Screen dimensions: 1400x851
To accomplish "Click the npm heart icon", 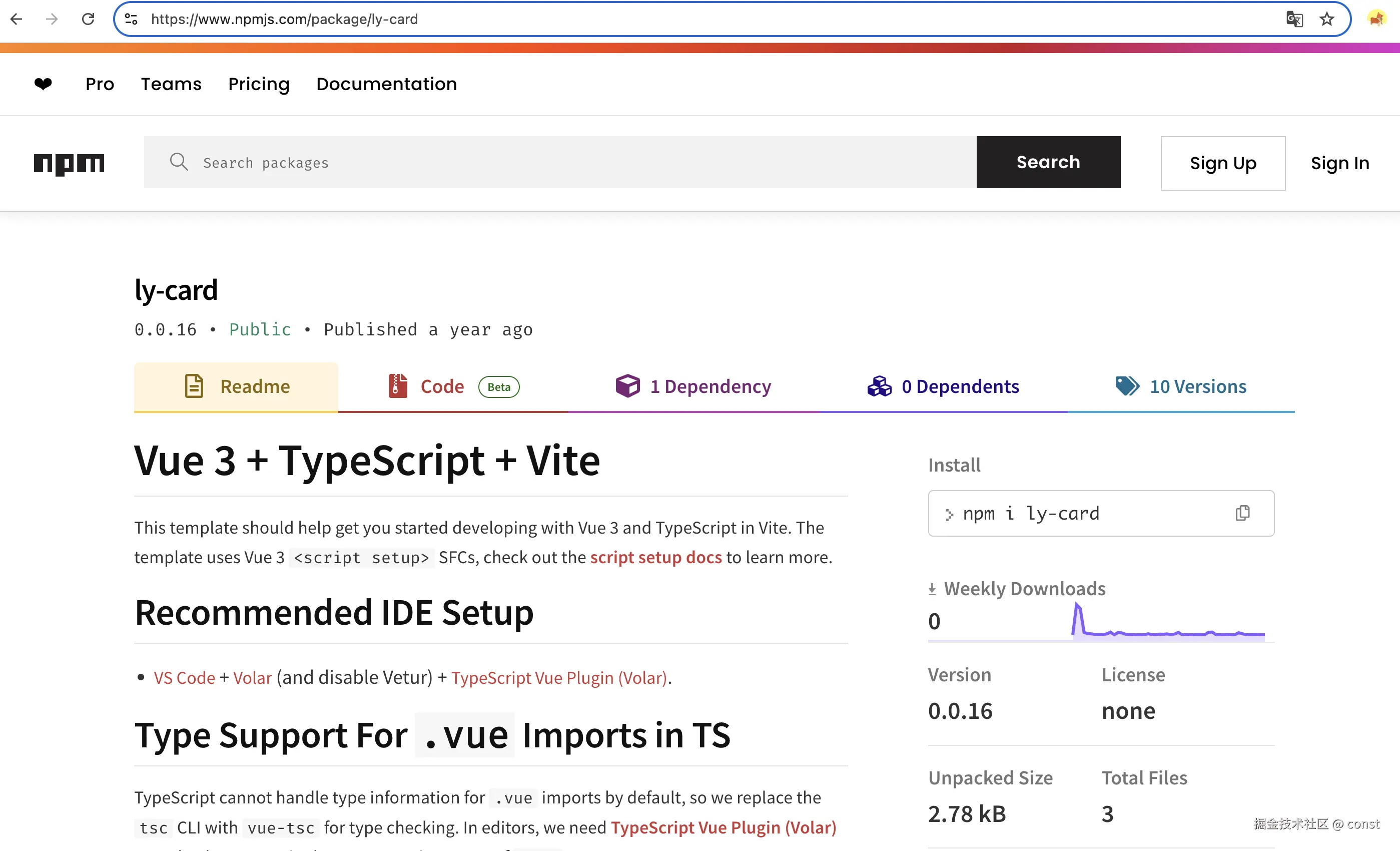I will click(43, 84).
